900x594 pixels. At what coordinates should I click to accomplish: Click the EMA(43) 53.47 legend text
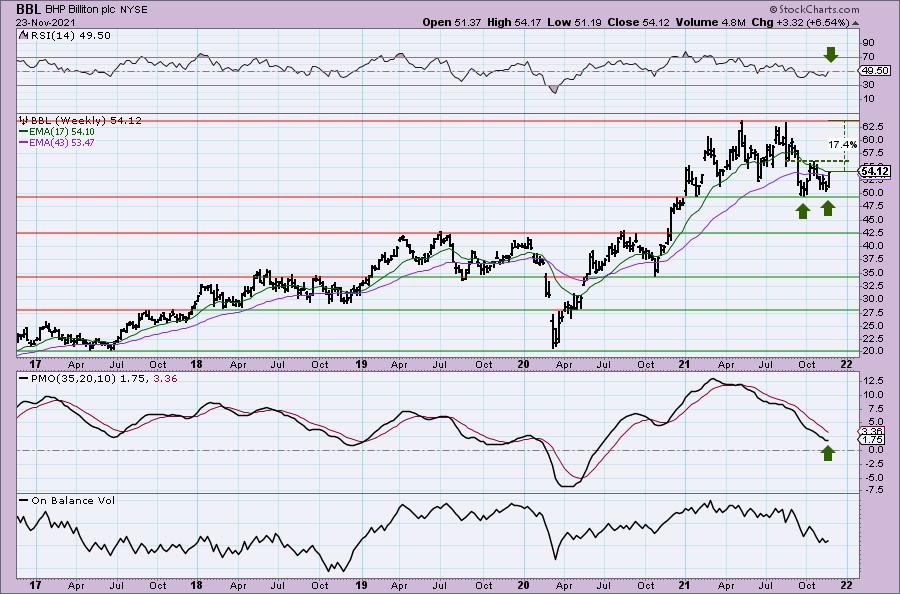coord(62,142)
